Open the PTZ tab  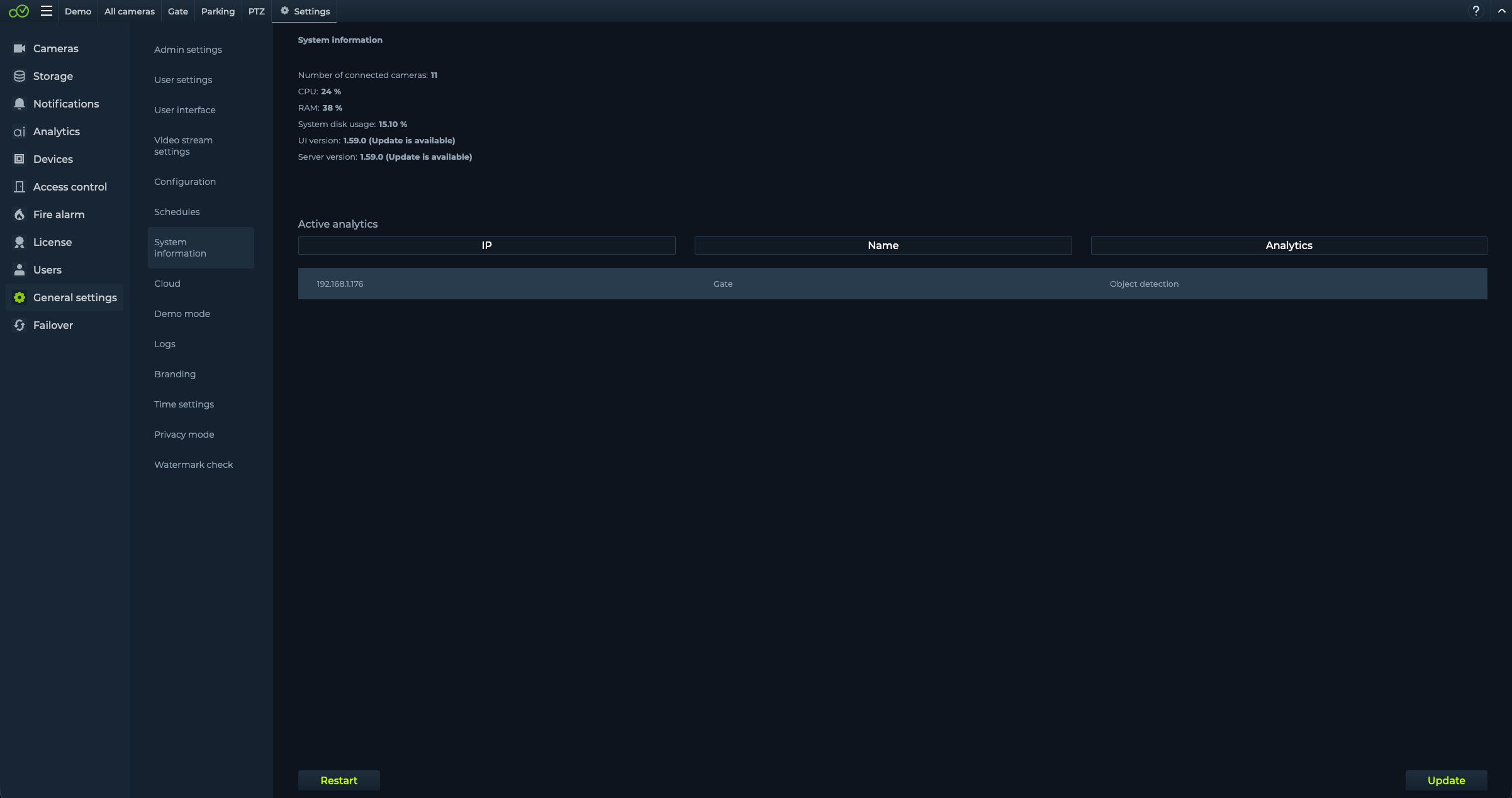256,11
